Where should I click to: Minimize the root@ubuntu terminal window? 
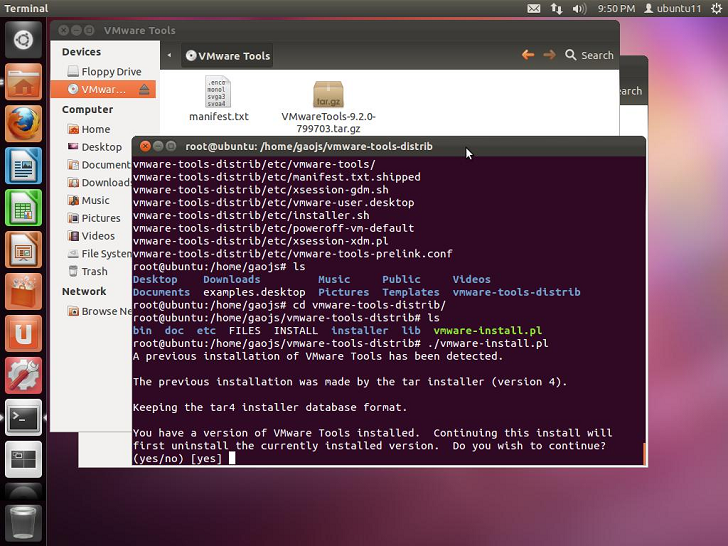158,146
